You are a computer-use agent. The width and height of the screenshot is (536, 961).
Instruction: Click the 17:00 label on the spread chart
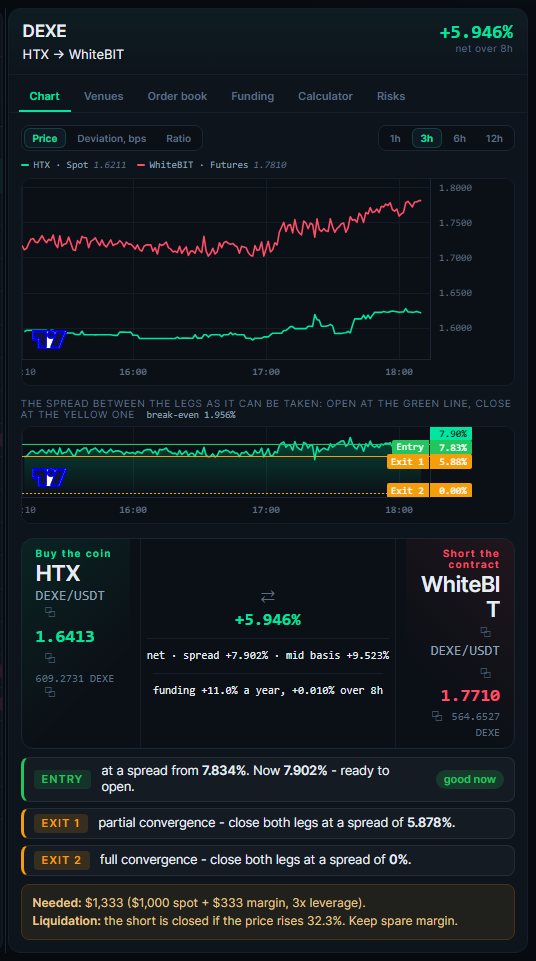266,510
